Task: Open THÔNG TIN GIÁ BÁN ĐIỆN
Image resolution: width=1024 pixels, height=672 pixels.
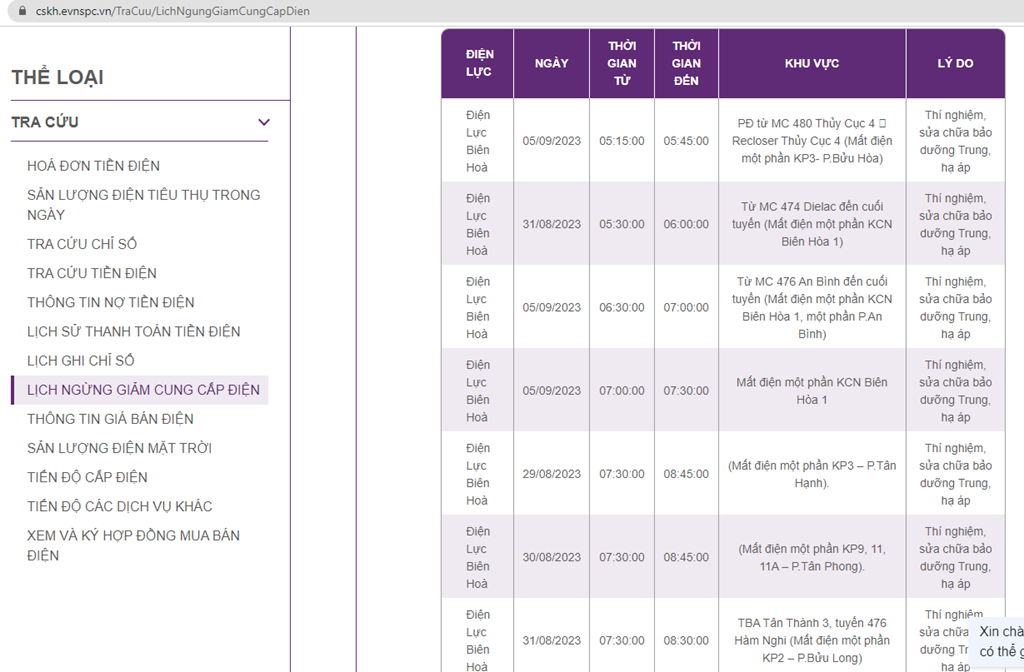Action: pyautogui.click(x=110, y=419)
